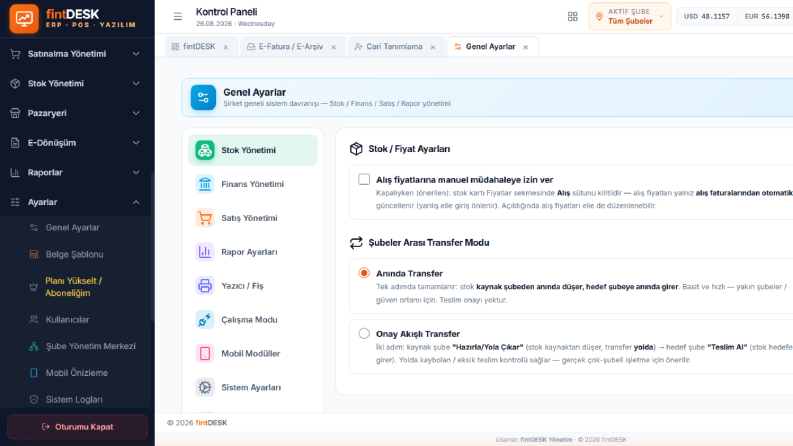Expand Stok Yönetimi sidebar chevron
The image size is (793, 446).
[136, 83]
